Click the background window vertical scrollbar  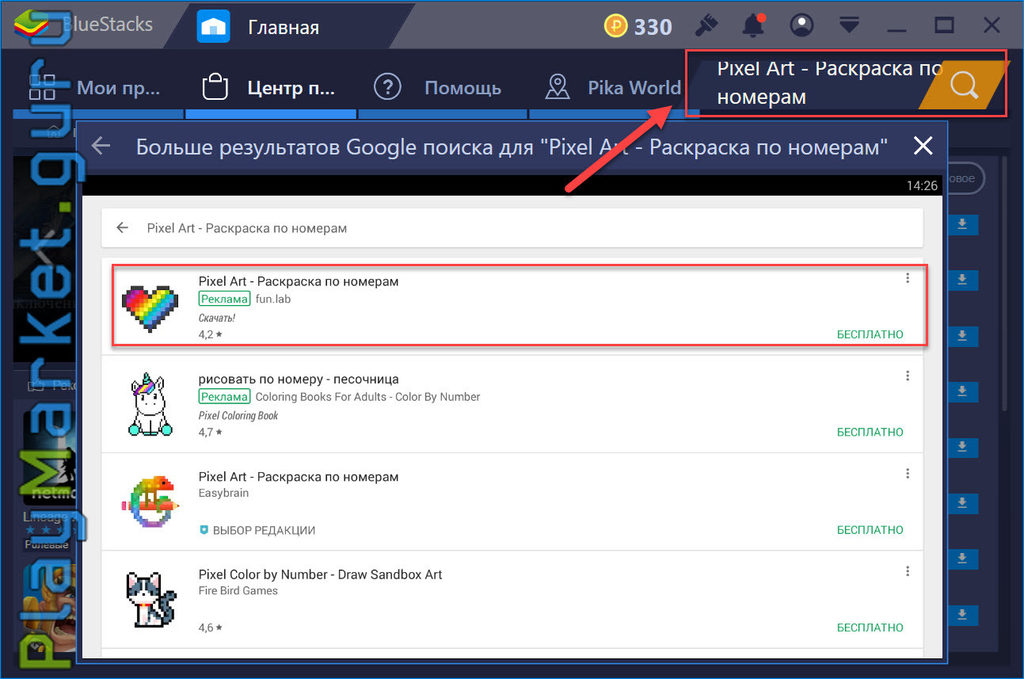coord(1005,281)
